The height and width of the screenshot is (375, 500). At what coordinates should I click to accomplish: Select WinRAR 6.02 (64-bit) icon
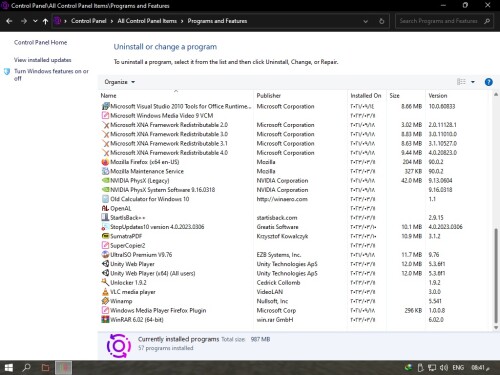click(105, 320)
